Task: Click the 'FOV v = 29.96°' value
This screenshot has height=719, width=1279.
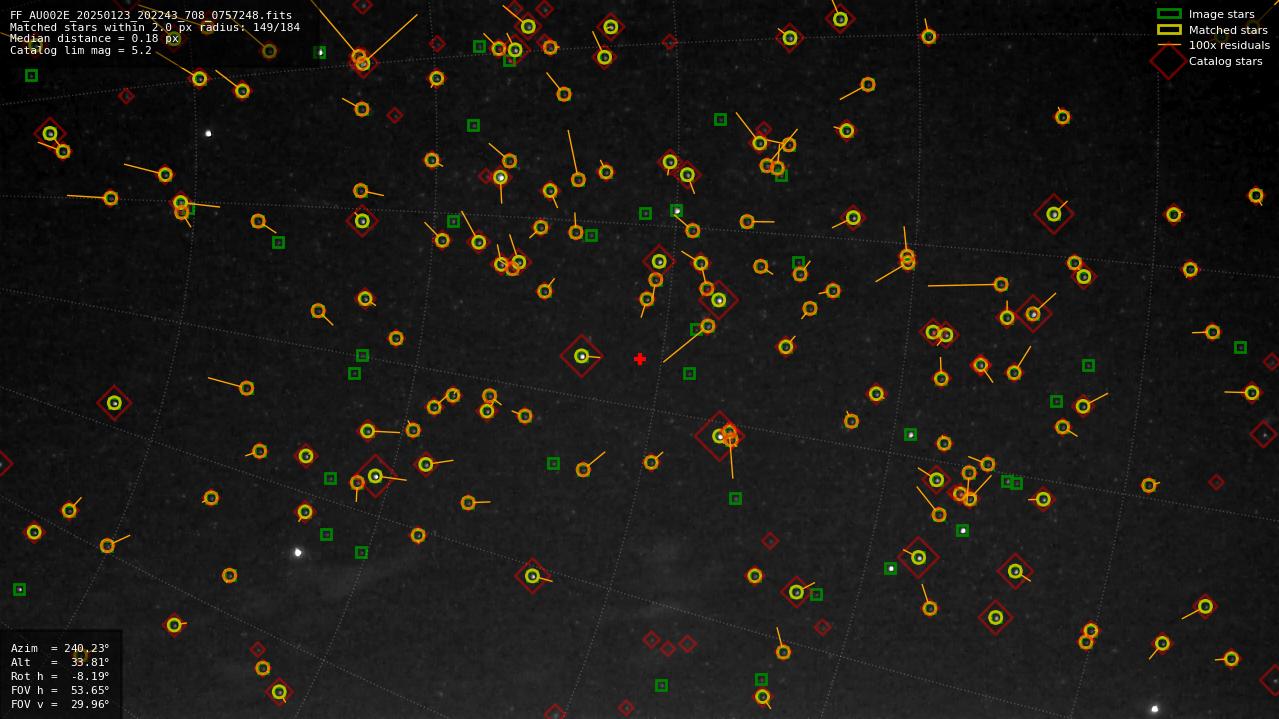Action: (x=60, y=704)
